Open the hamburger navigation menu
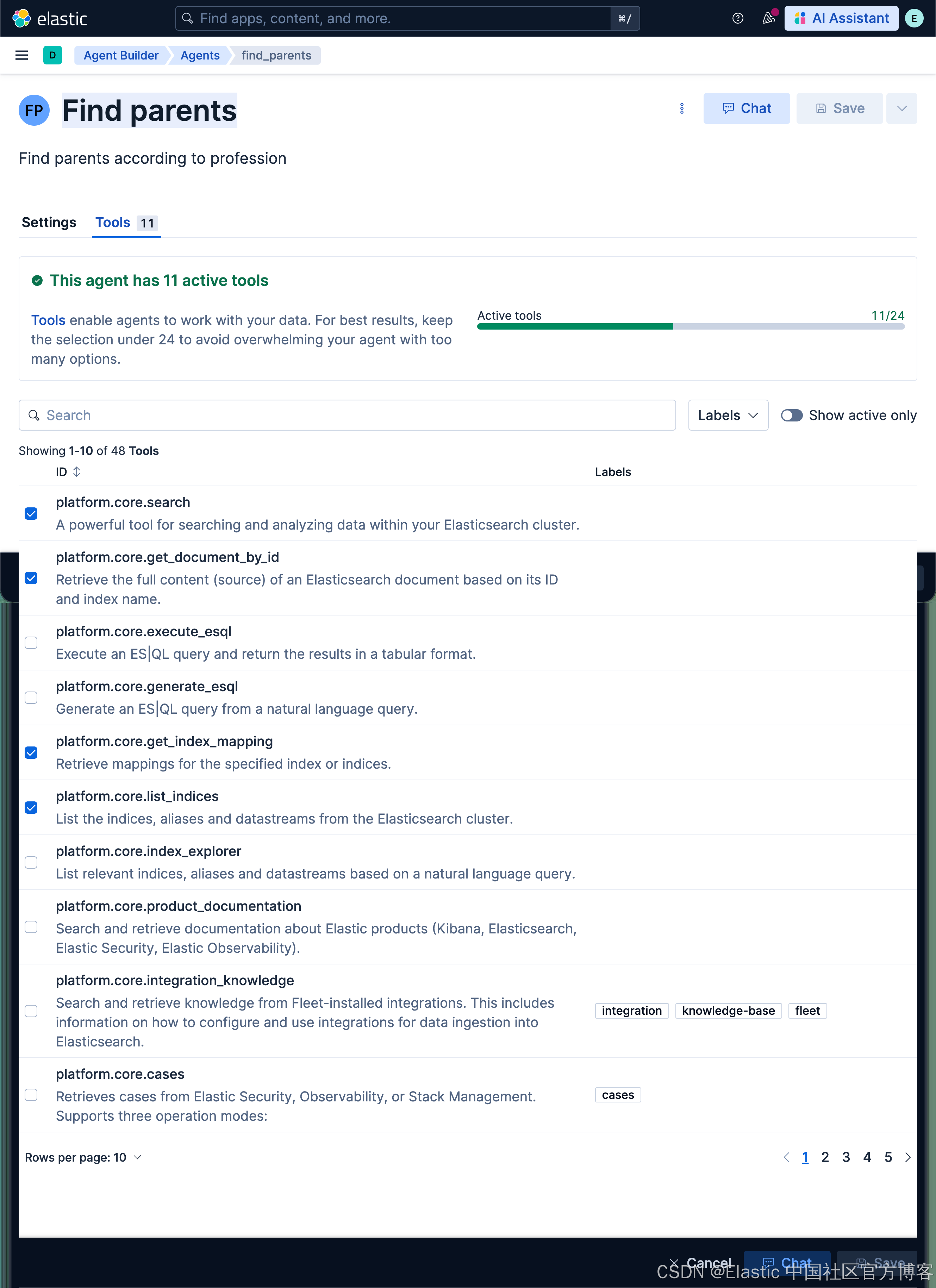The height and width of the screenshot is (1288, 936). (21, 55)
